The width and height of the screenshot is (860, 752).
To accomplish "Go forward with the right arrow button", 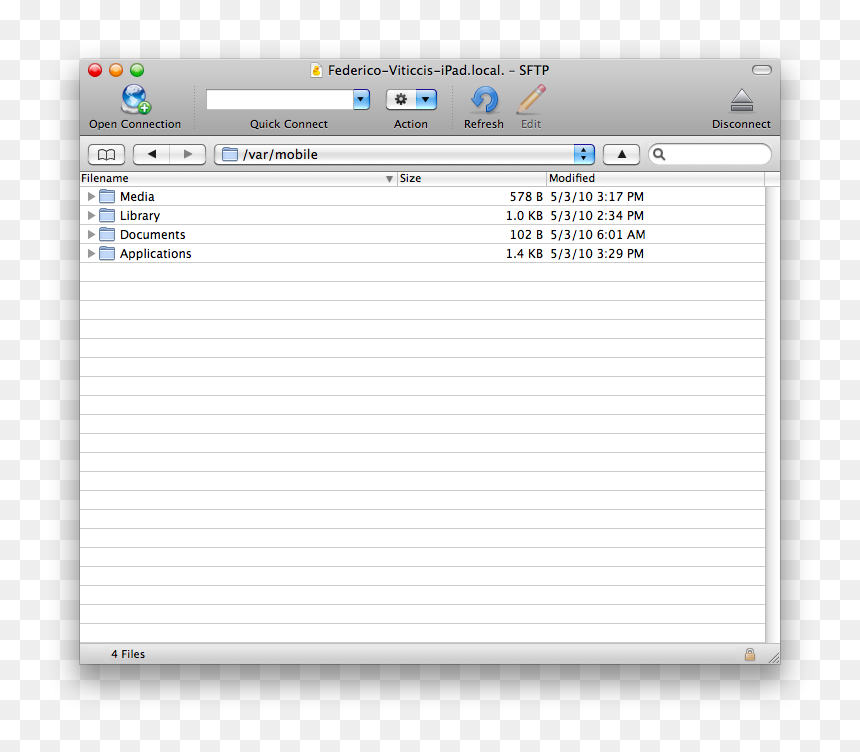I will click(188, 155).
